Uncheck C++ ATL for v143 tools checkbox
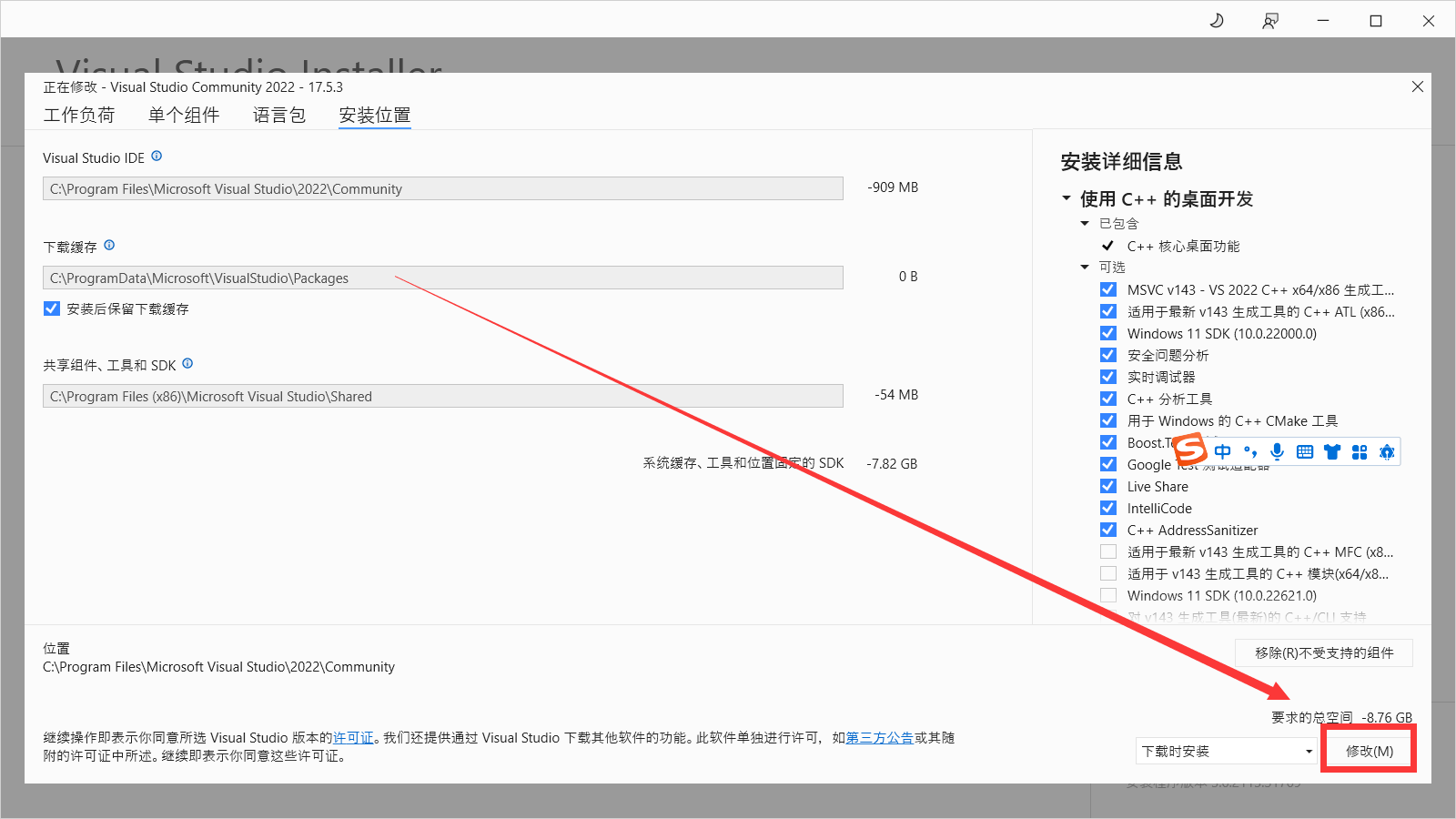1456x819 pixels. 1108,311
